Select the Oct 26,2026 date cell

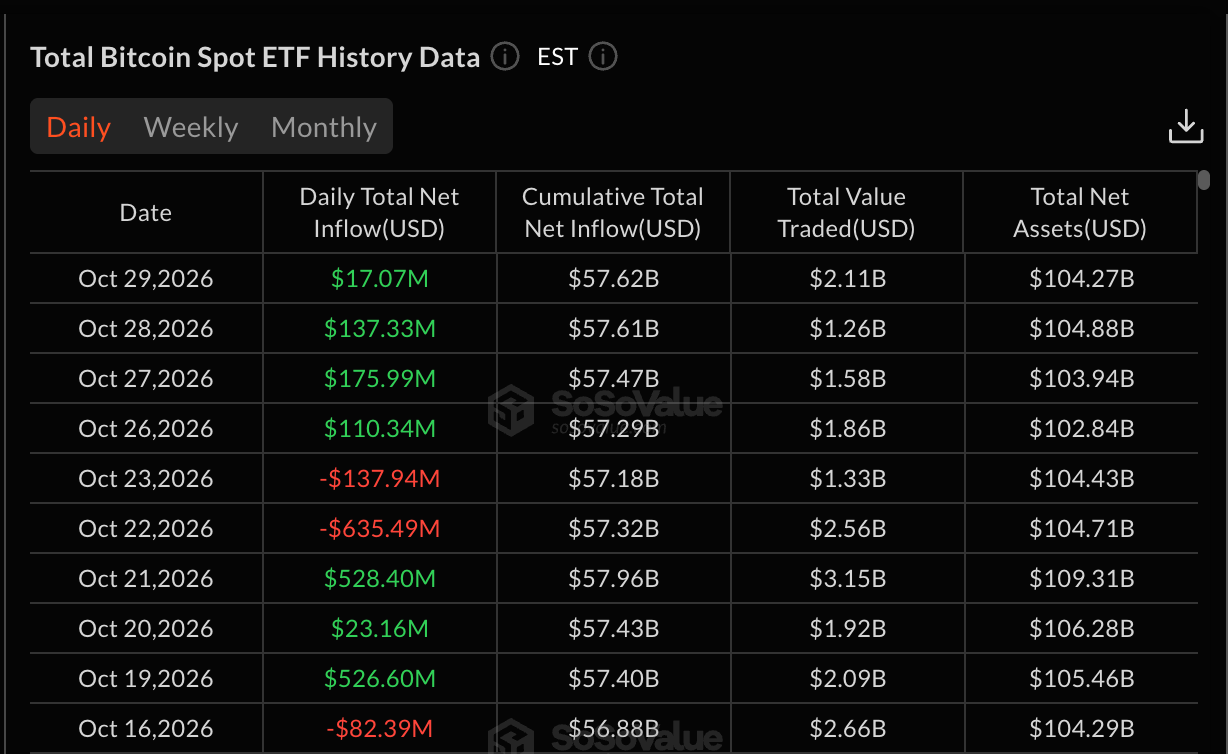(x=146, y=428)
